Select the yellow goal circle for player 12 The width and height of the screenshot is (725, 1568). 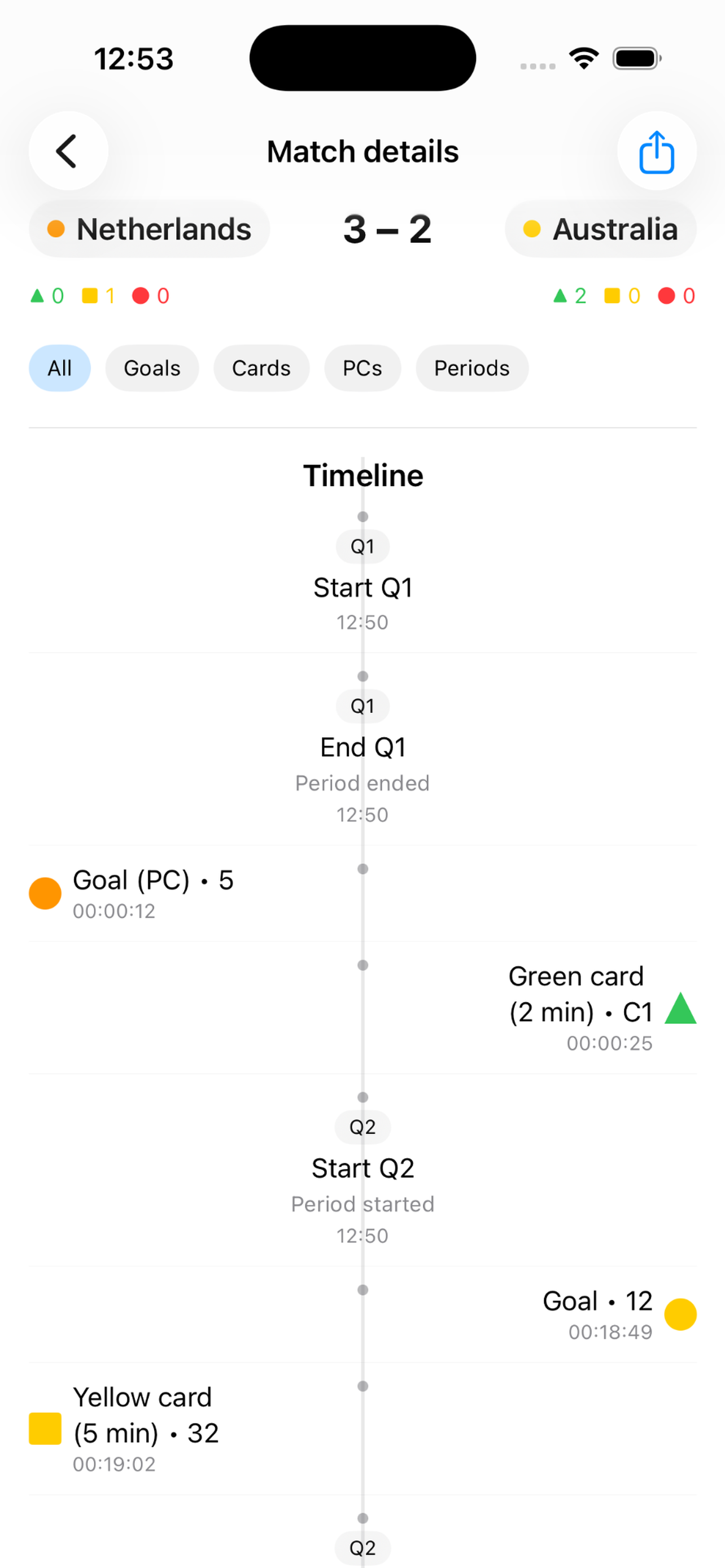tap(680, 1313)
